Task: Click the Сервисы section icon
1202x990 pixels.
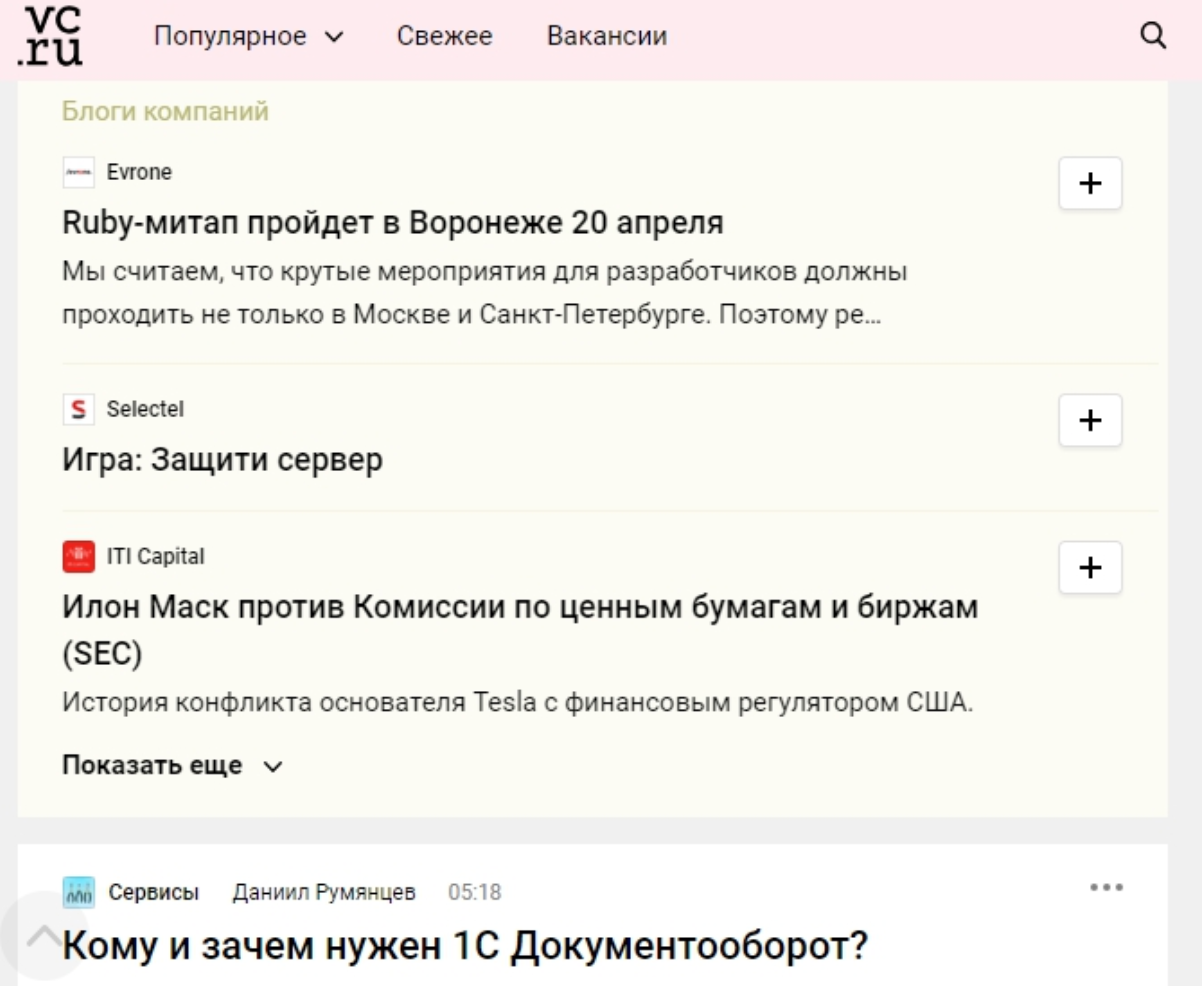Action: pos(78,892)
